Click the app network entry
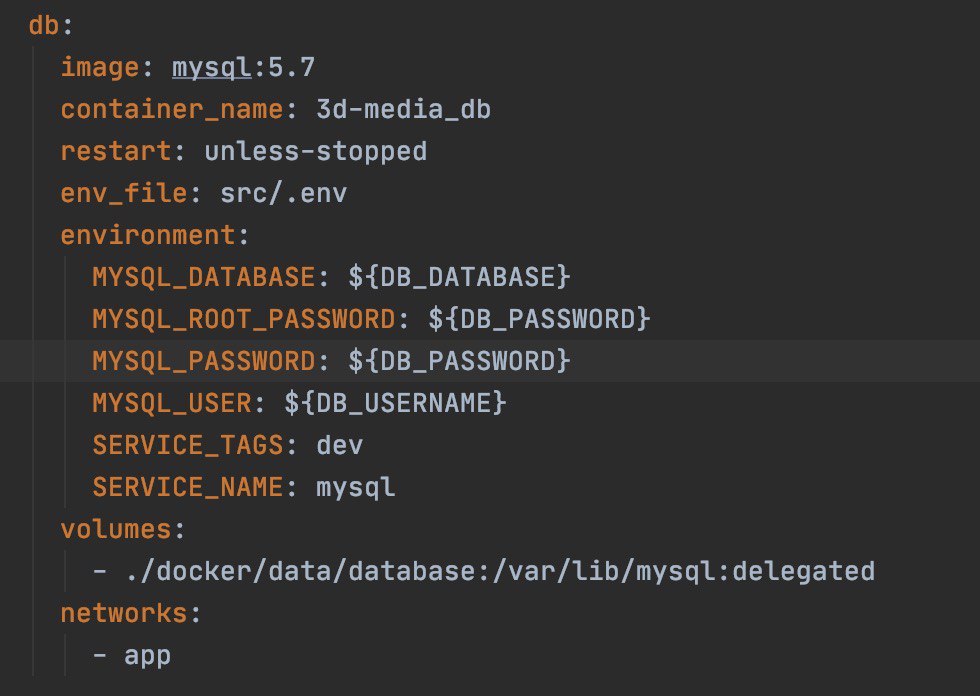The image size is (980, 696). click(148, 657)
